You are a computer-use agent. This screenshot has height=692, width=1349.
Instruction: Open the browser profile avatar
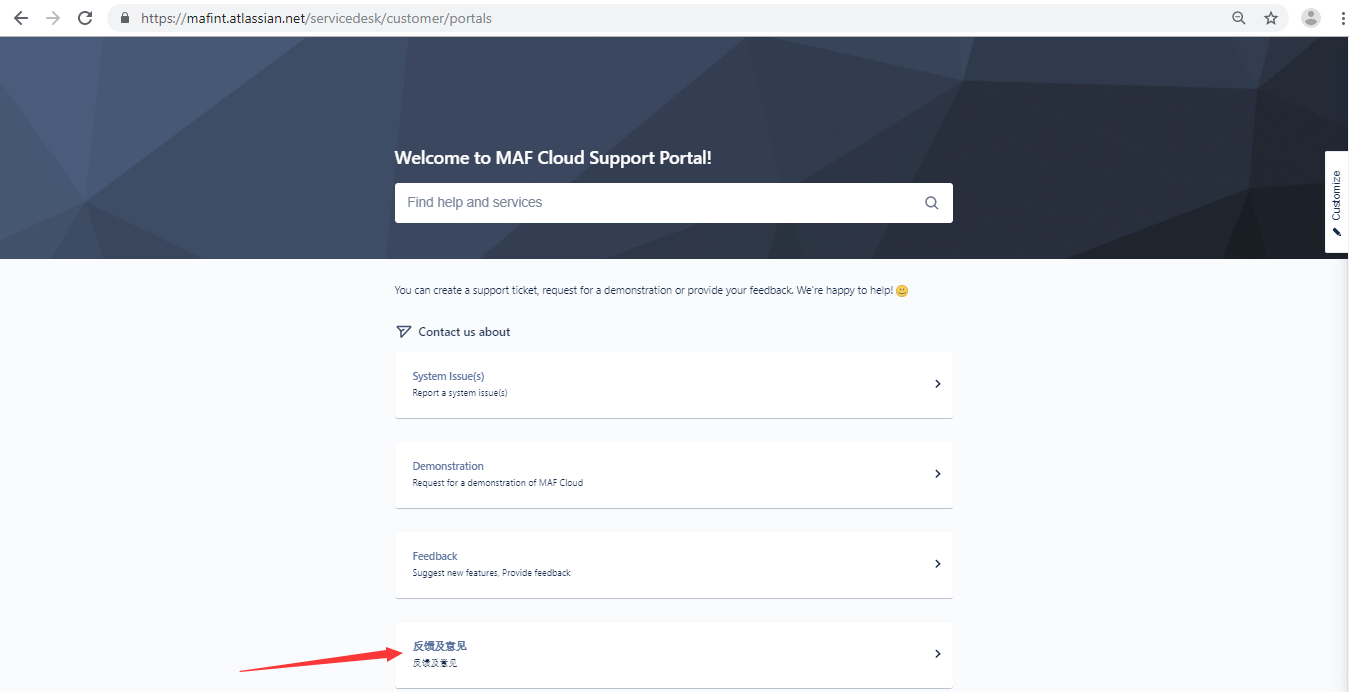click(1311, 18)
